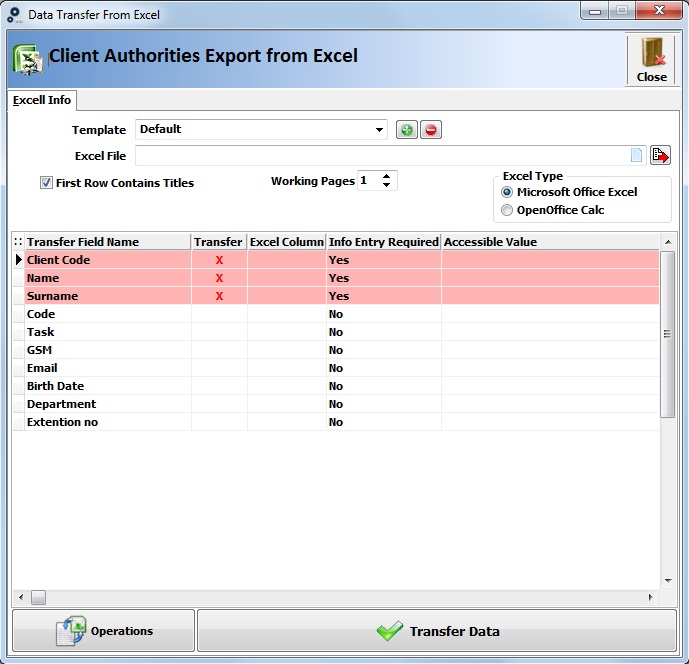
Task: Click the Excel Column cell for Surname
Action: 287,296
